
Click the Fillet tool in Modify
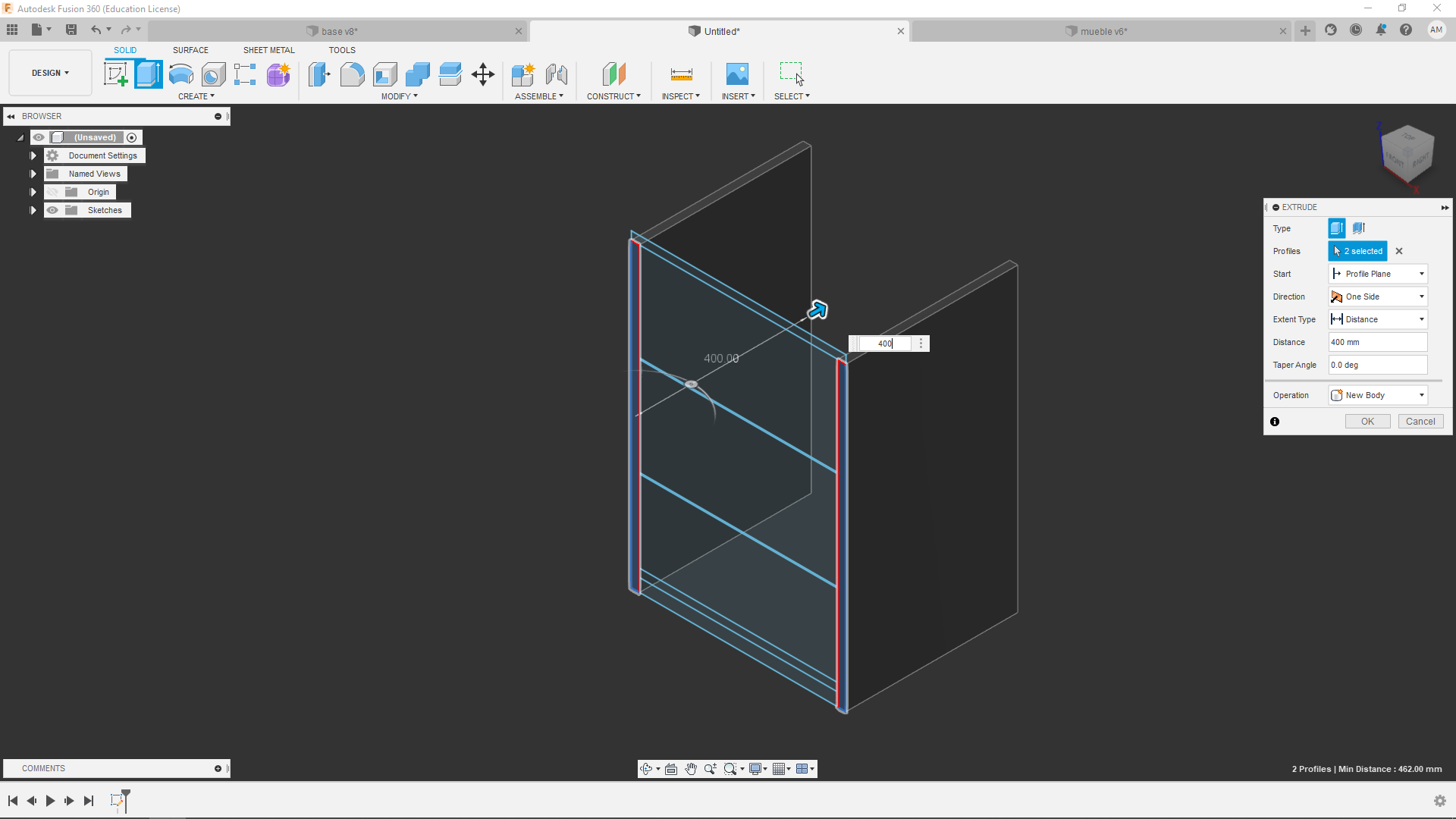coord(352,74)
